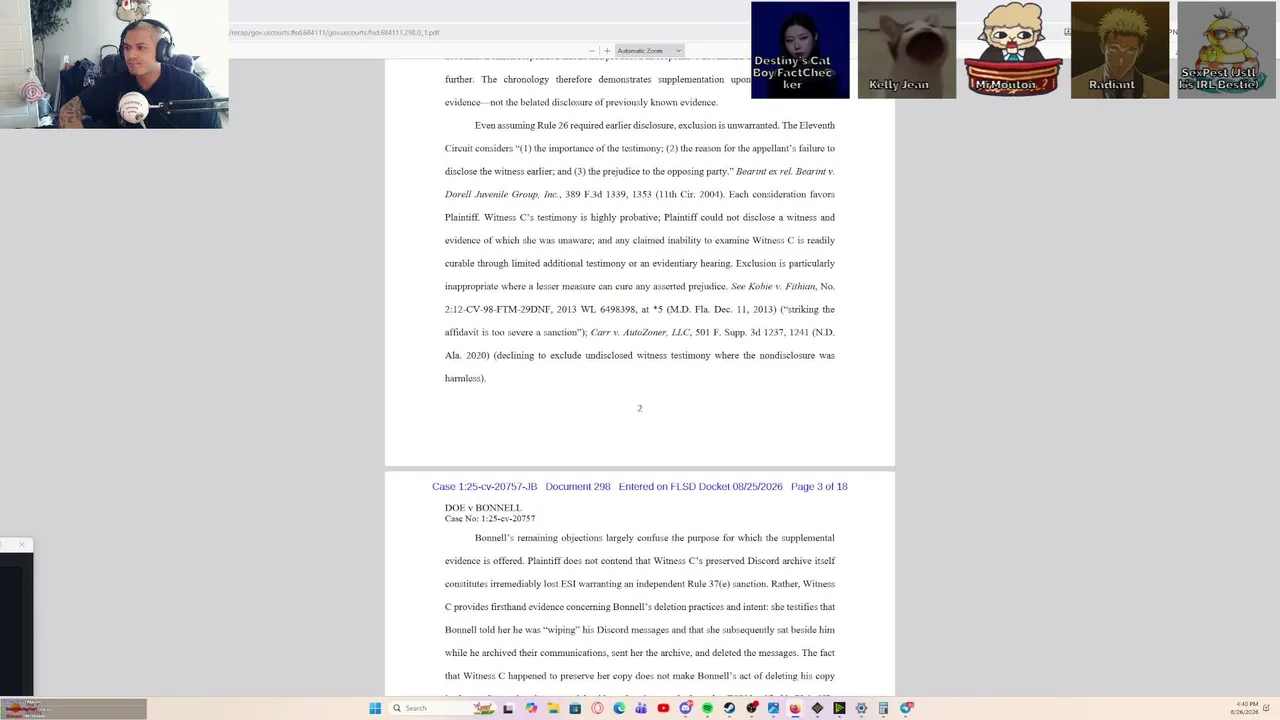The width and height of the screenshot is (1280, 720).
Task: Select the Destiny's Cat Boy FactChecker participant tile
Action: 800,50
